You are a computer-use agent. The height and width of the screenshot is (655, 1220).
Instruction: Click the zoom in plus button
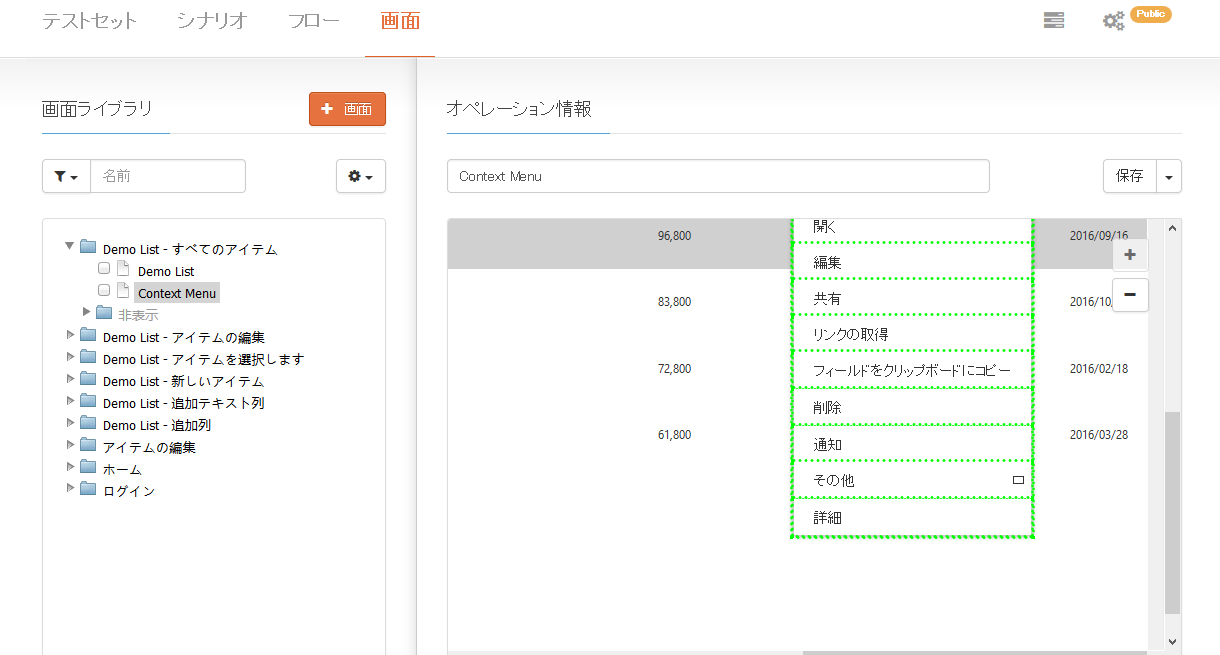[1130, 255]
